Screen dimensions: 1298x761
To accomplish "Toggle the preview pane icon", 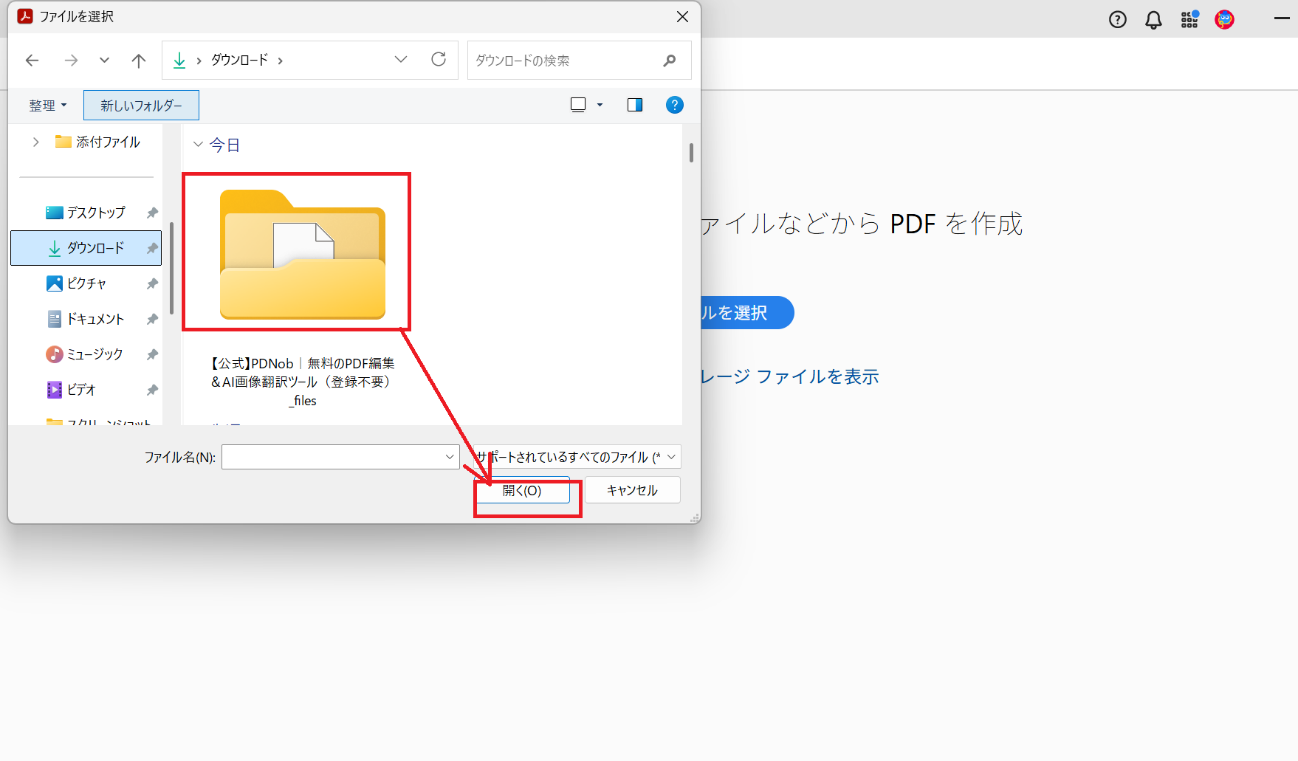I will click(634, 105).
